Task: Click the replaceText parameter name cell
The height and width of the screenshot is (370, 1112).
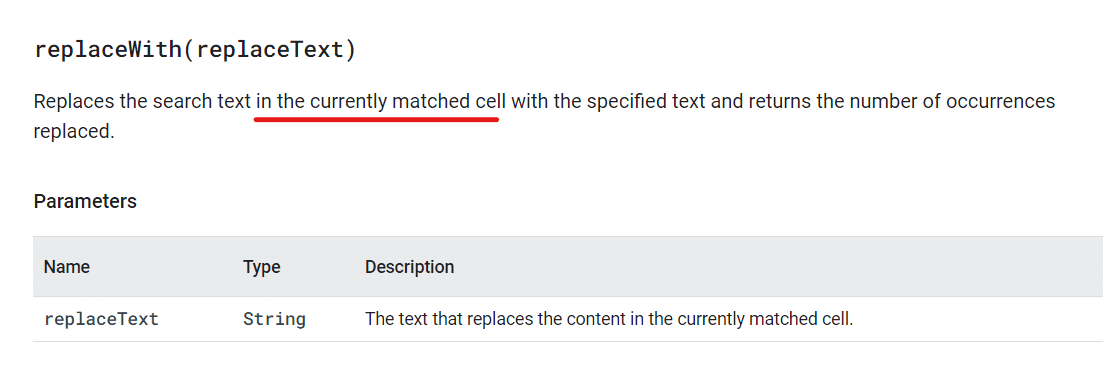Action: (101, 319)
